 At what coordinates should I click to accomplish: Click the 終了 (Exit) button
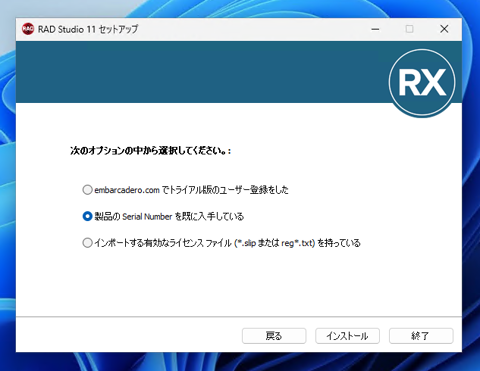click(x=421, y=336)
